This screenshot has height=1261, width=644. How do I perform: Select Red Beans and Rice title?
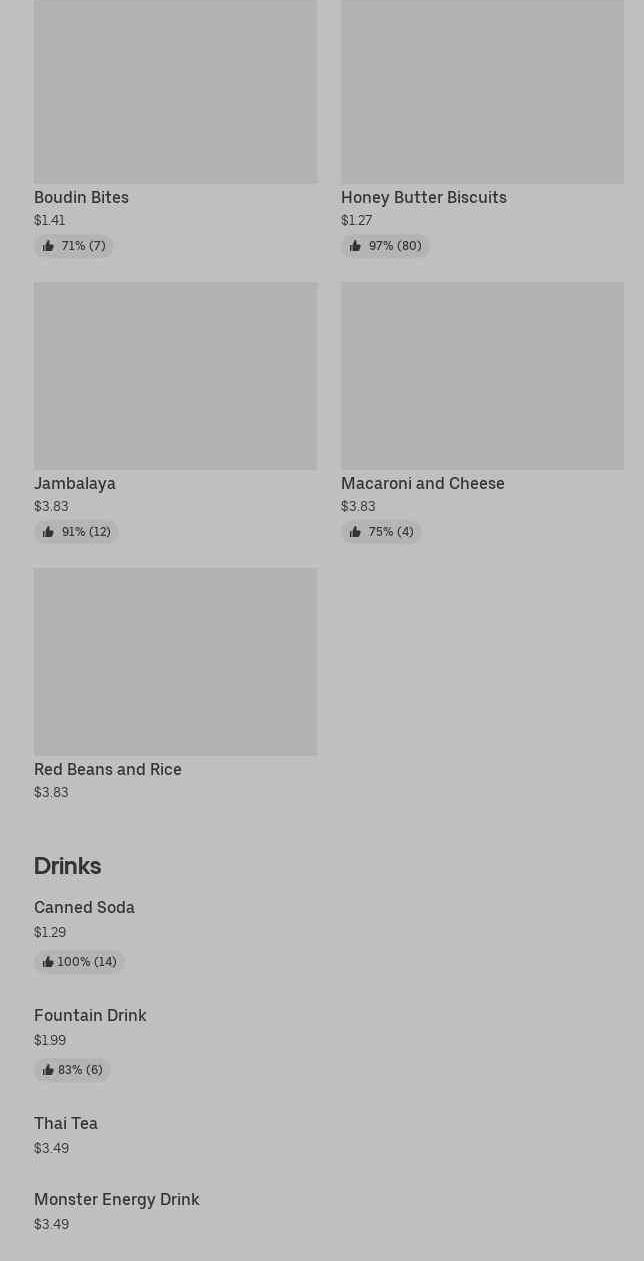click(108, 769)
